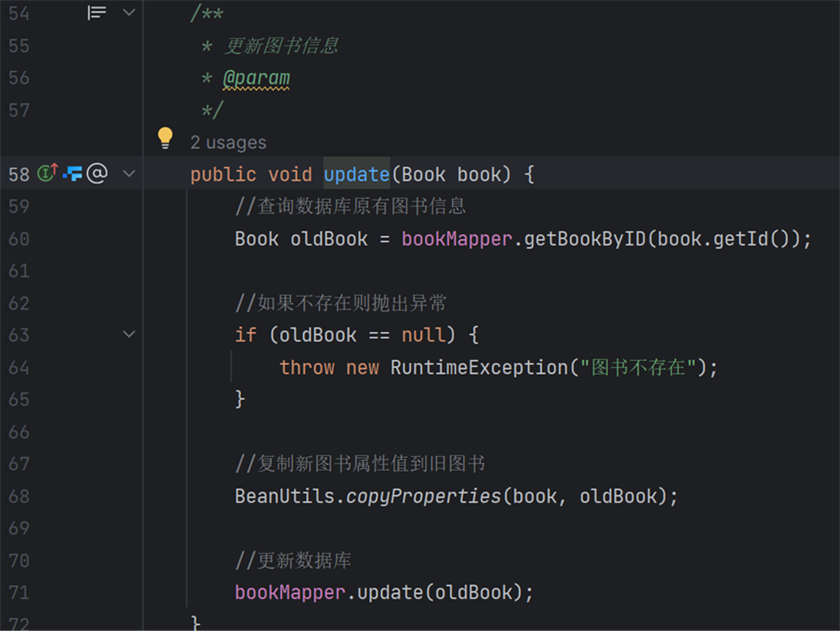Viewport: 840px width, 631px height.
Task: Click RuntimeException on line 64
Action: point(479,367)
